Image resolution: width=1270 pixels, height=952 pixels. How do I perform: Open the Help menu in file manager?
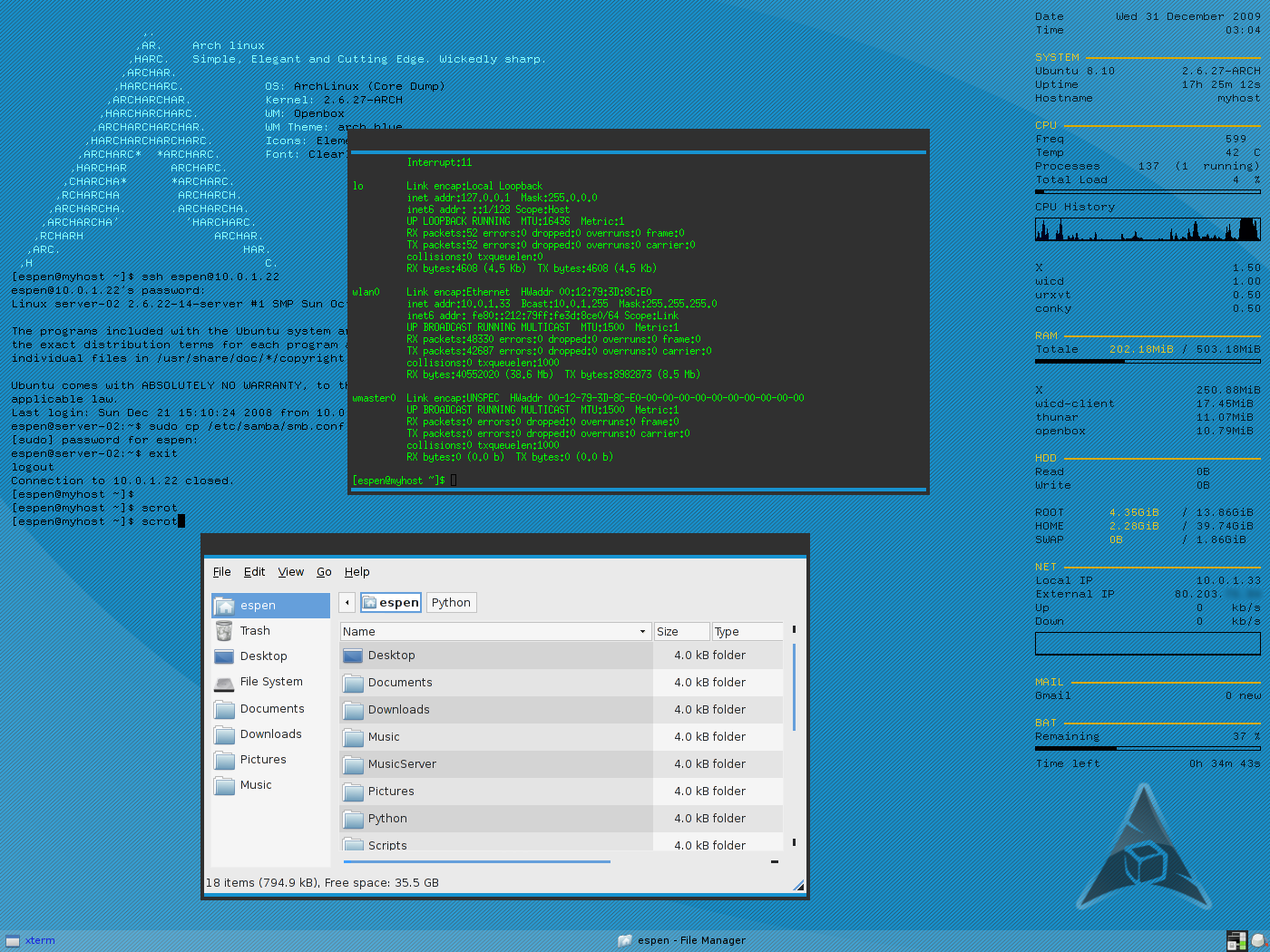click(357, 572)
